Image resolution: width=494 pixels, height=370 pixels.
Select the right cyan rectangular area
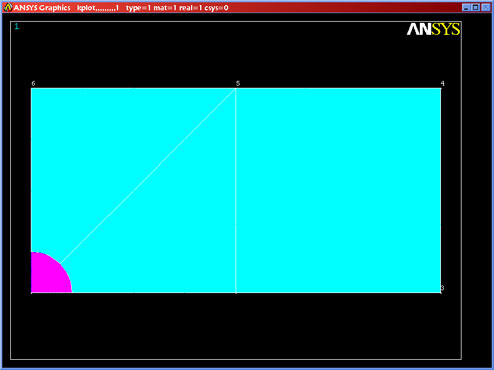click(x=338, y=190)
